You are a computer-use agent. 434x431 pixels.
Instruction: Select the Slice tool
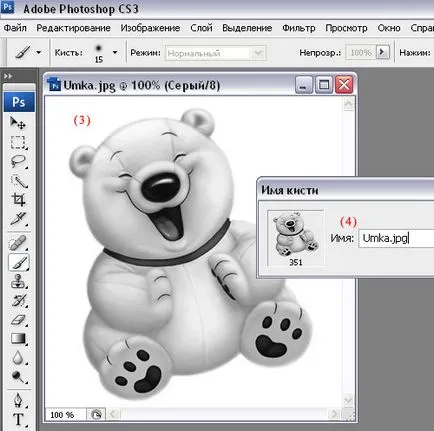(x=18, y=219)
